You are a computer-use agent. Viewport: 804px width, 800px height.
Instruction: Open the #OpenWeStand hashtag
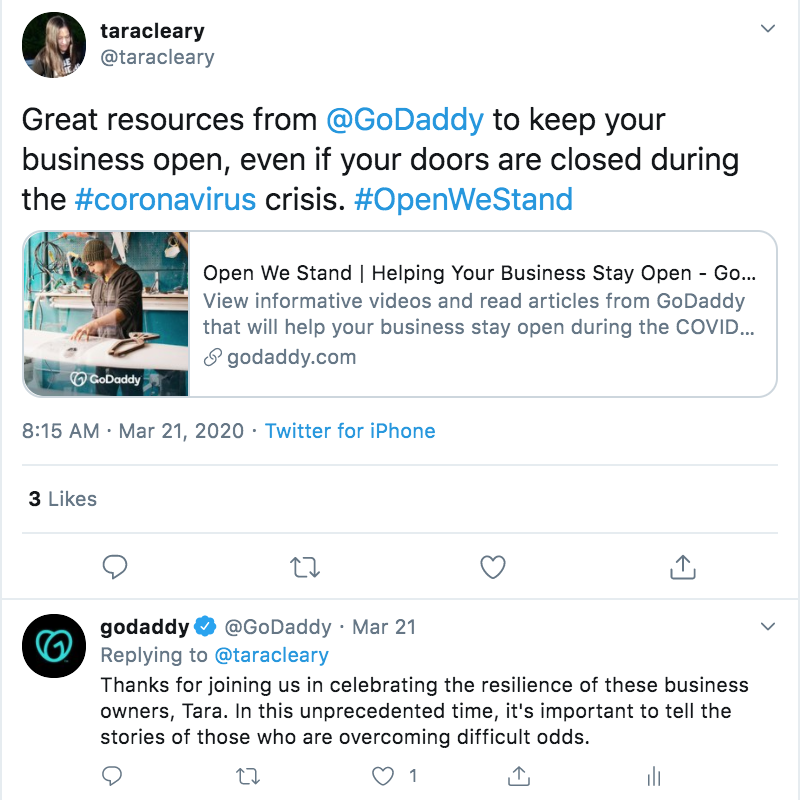pos(463,198)
